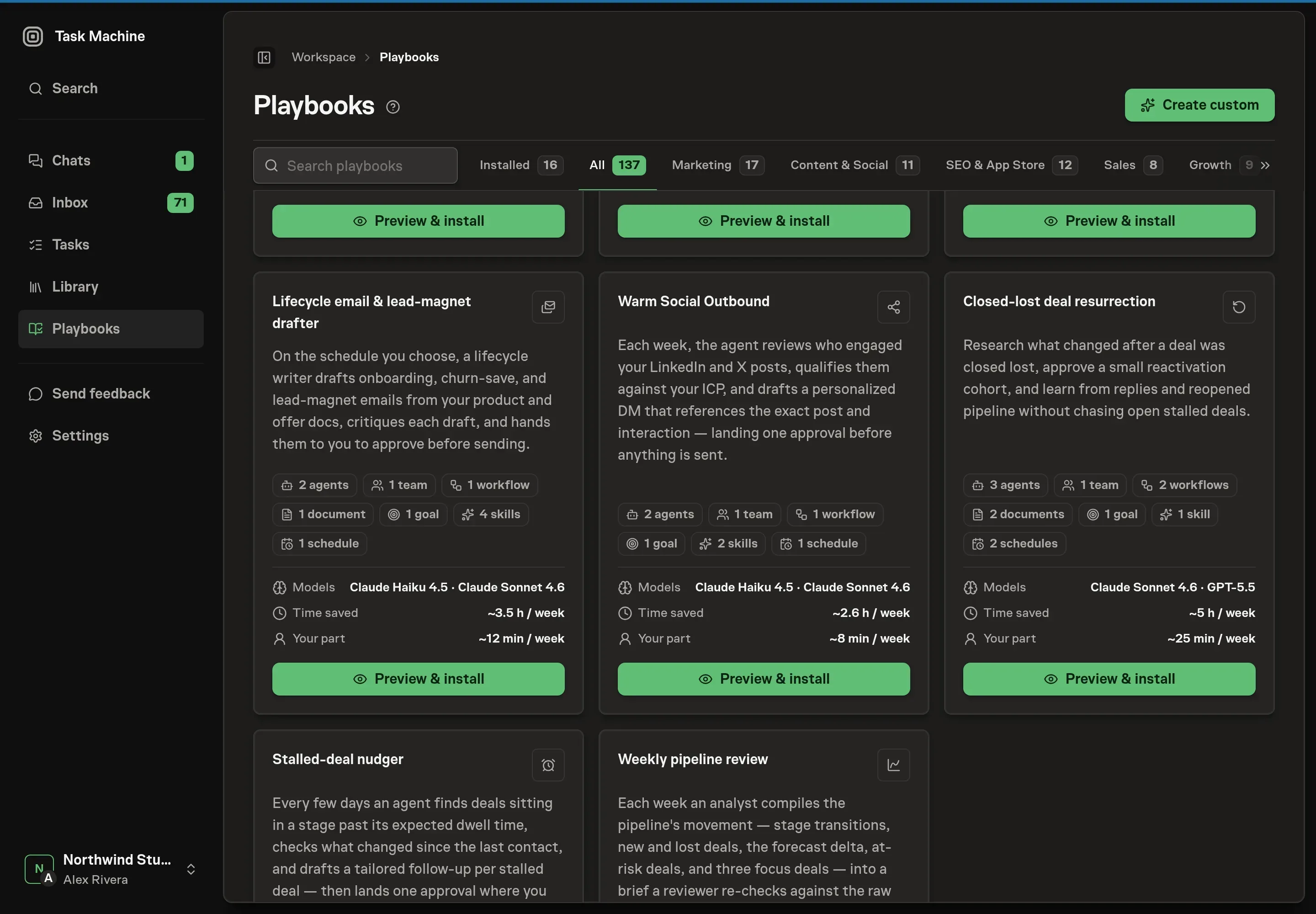Click the Warm Social Outbound card title
Image resolution: width=1316 pixels, height=914 pixels.
pyautogui.click(x=694, y=302)
